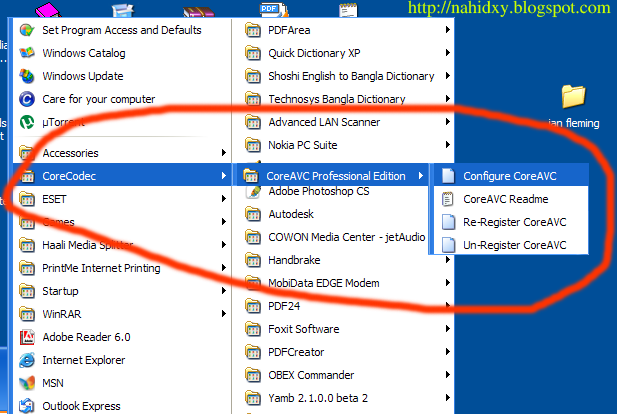Click the Autodesk folder icon

click(x=253, y=214)
